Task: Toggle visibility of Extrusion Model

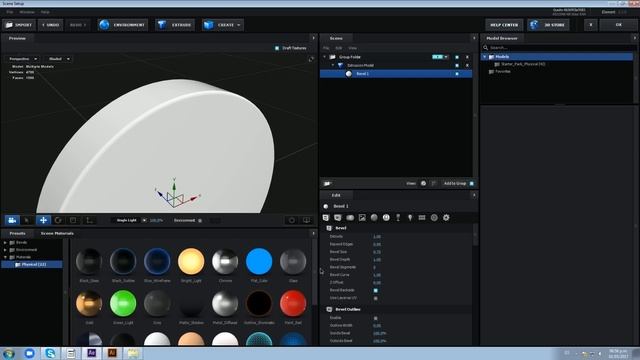Action: click(x=457, y=65)
